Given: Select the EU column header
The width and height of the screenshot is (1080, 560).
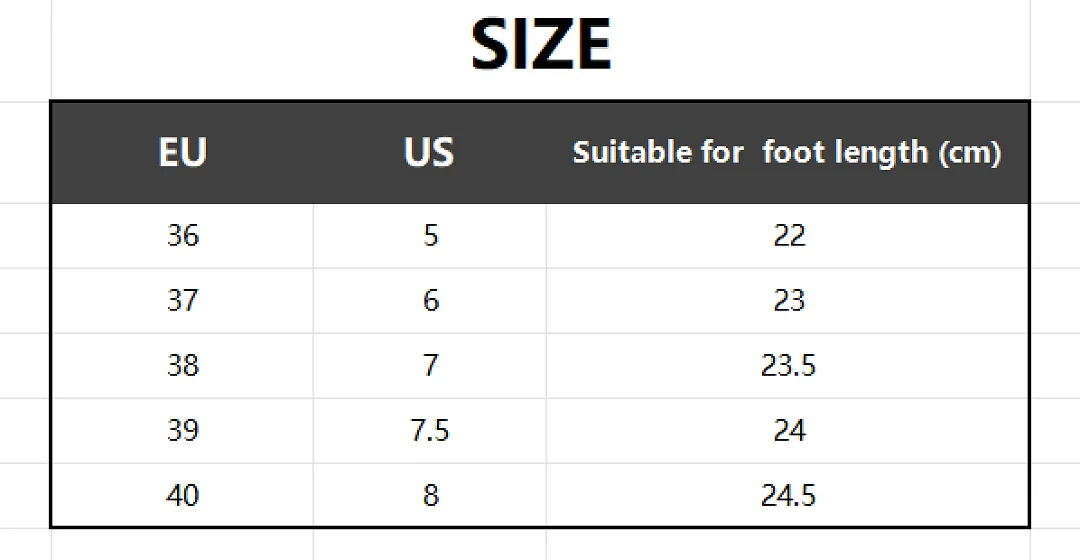Looking at the screenshot, I should click(183, 152).
